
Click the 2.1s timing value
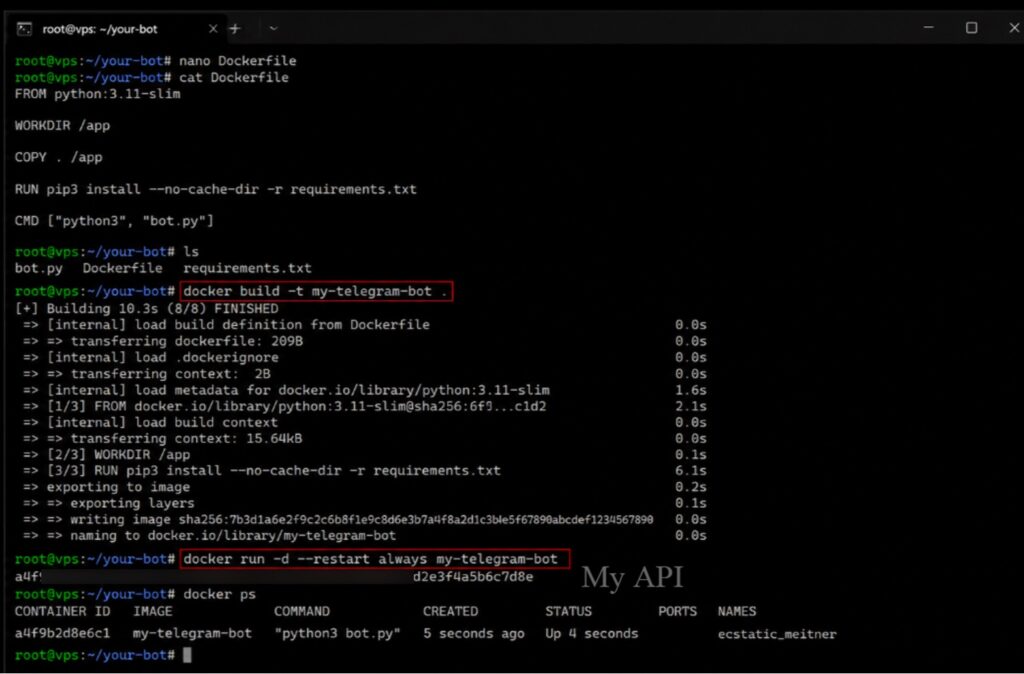pyautogui.click(x=691, y=406)
